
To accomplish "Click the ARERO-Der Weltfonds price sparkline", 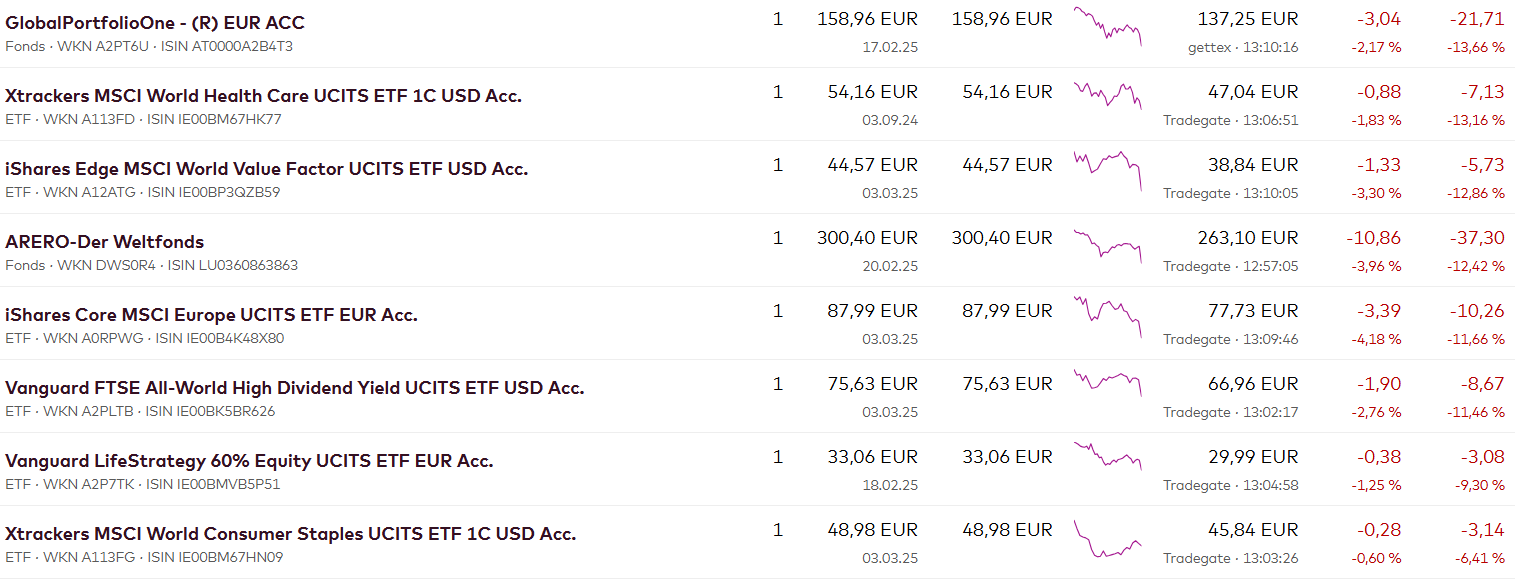I will (x=1107, y=245).
